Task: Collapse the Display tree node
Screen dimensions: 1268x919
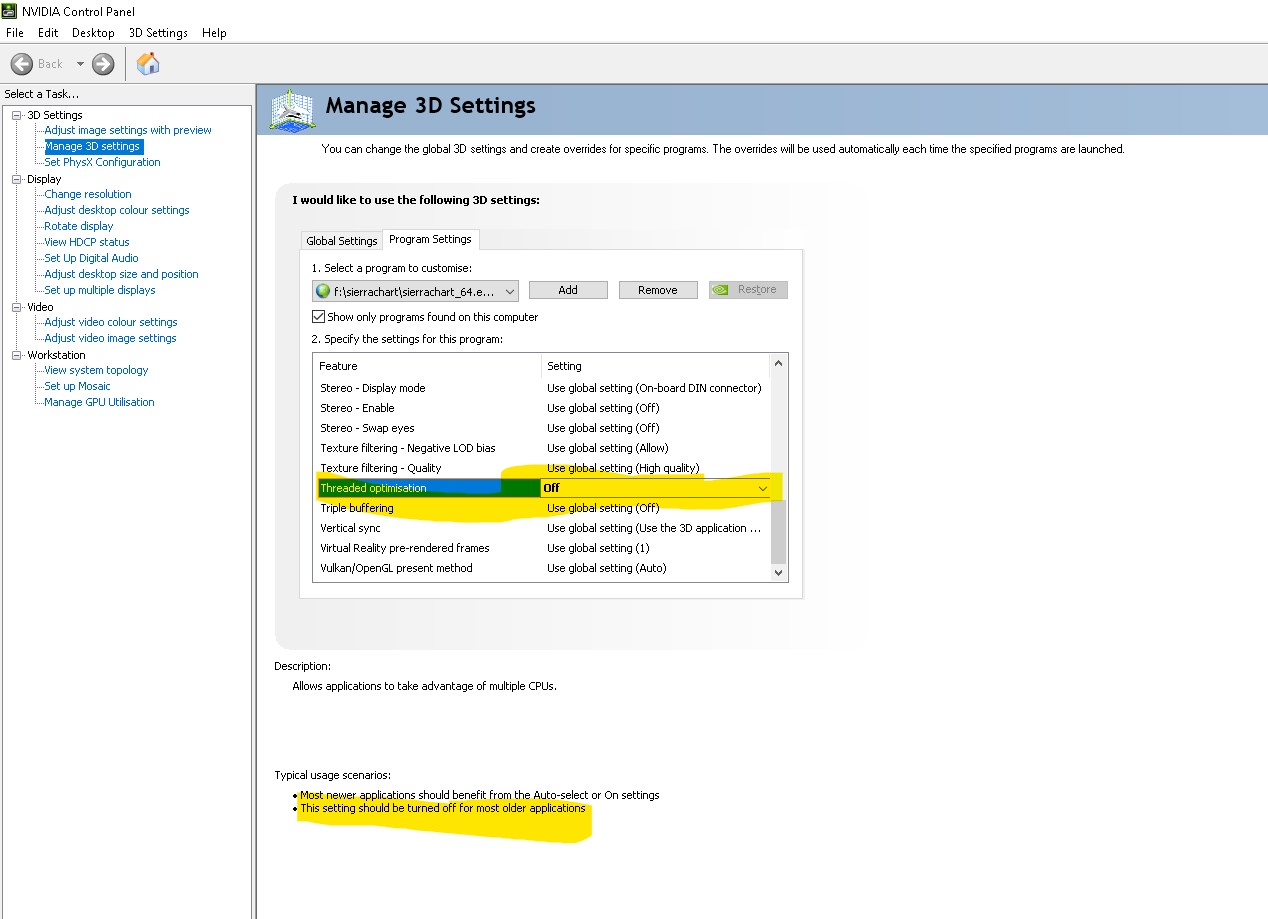Action: tap(17, 179)
